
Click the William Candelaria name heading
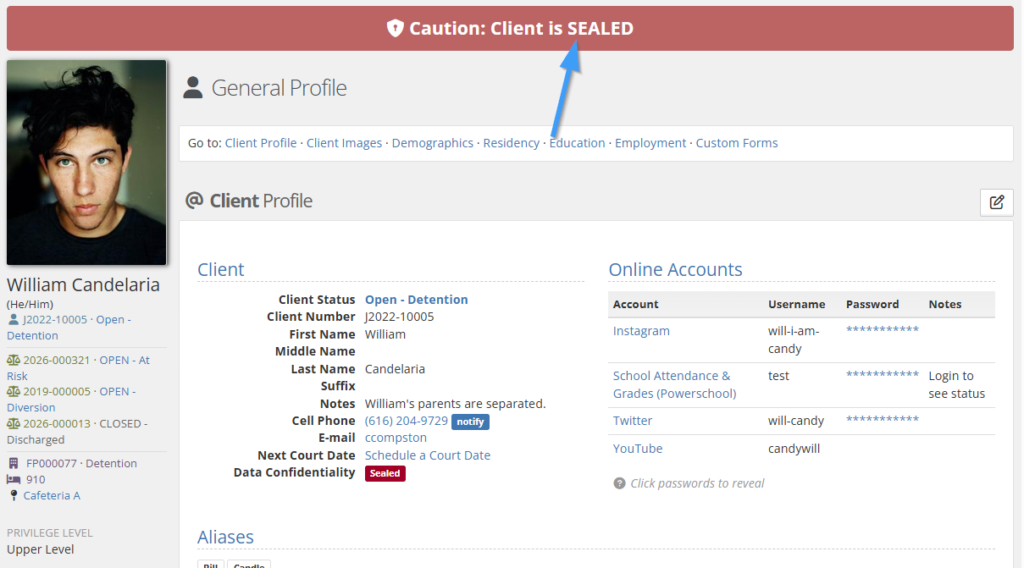pos(83,285)
